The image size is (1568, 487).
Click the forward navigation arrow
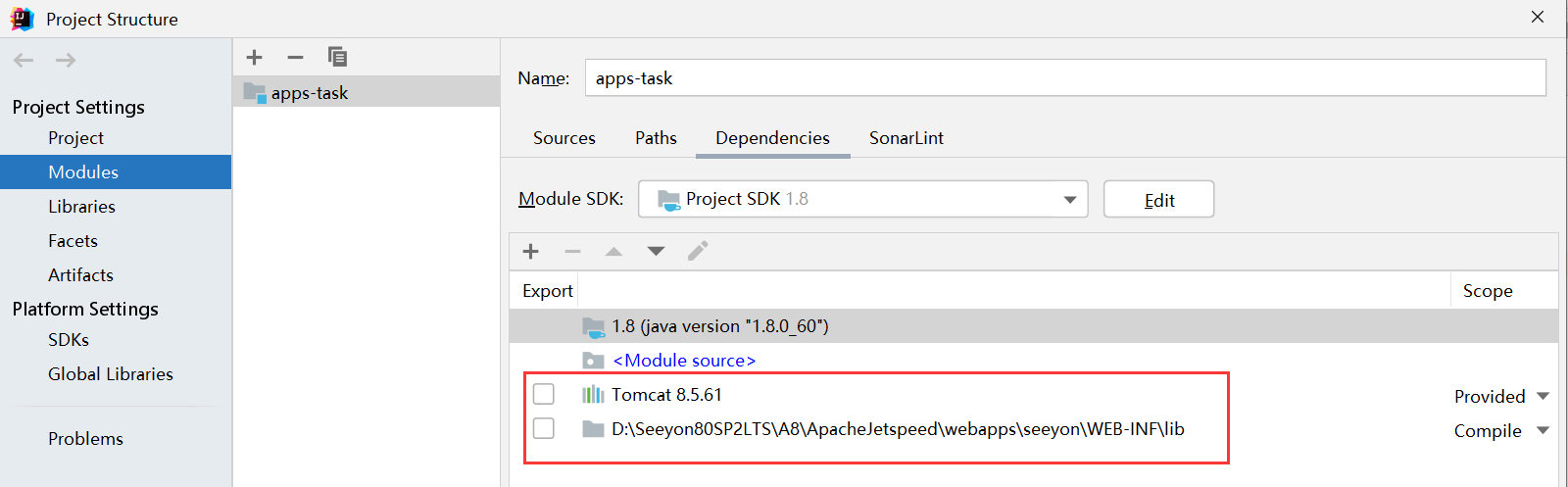coord(66,61)
